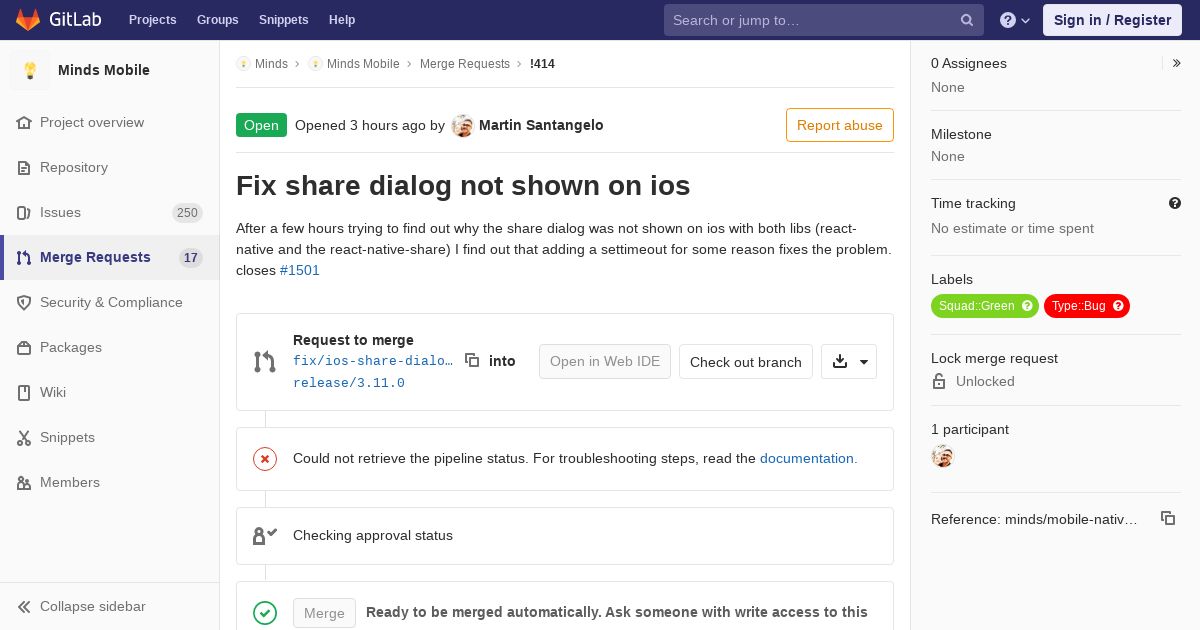This screenshot has height=630, width=1200.
Task: Click Check out branch button
Action: 746,361
